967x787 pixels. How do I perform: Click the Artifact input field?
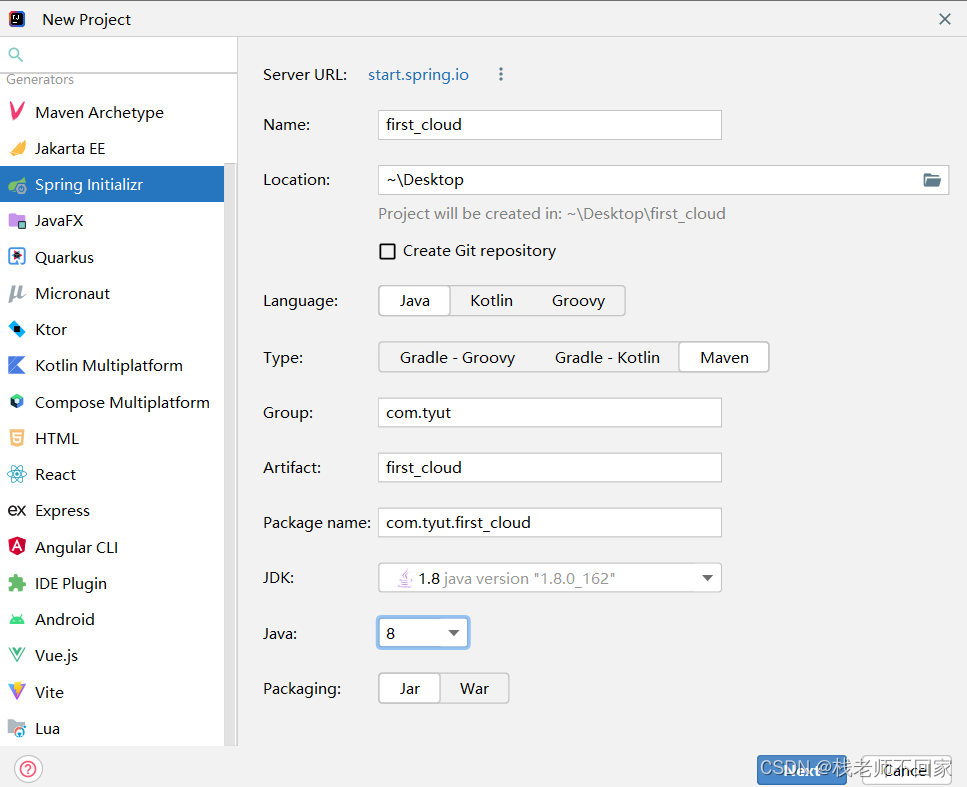[x=549, y=468]
